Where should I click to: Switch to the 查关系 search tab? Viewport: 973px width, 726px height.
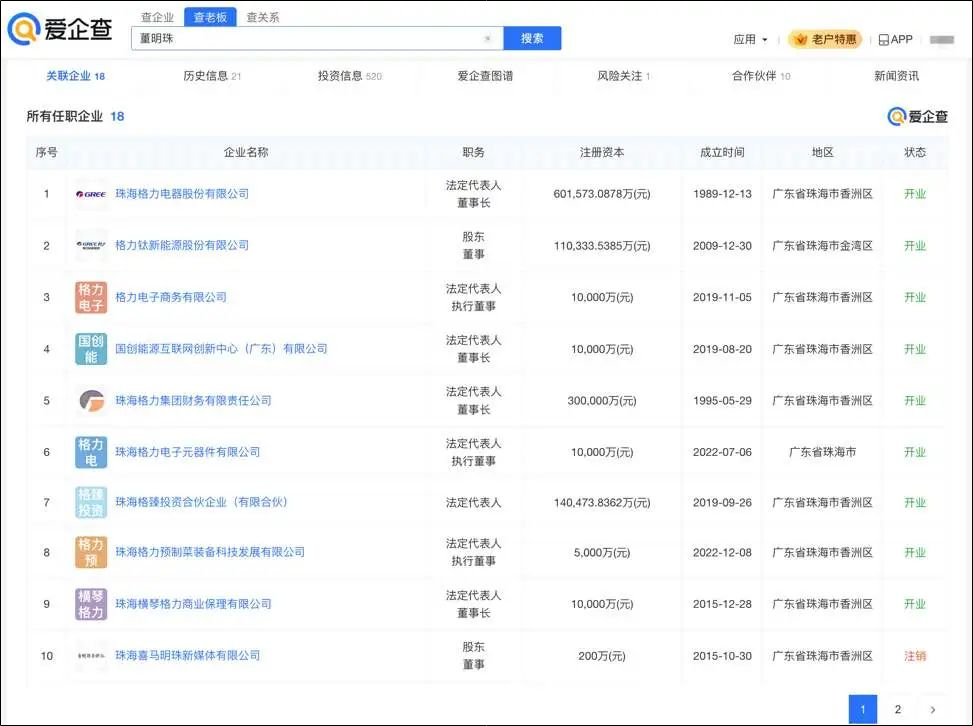(x=262, y=17)
